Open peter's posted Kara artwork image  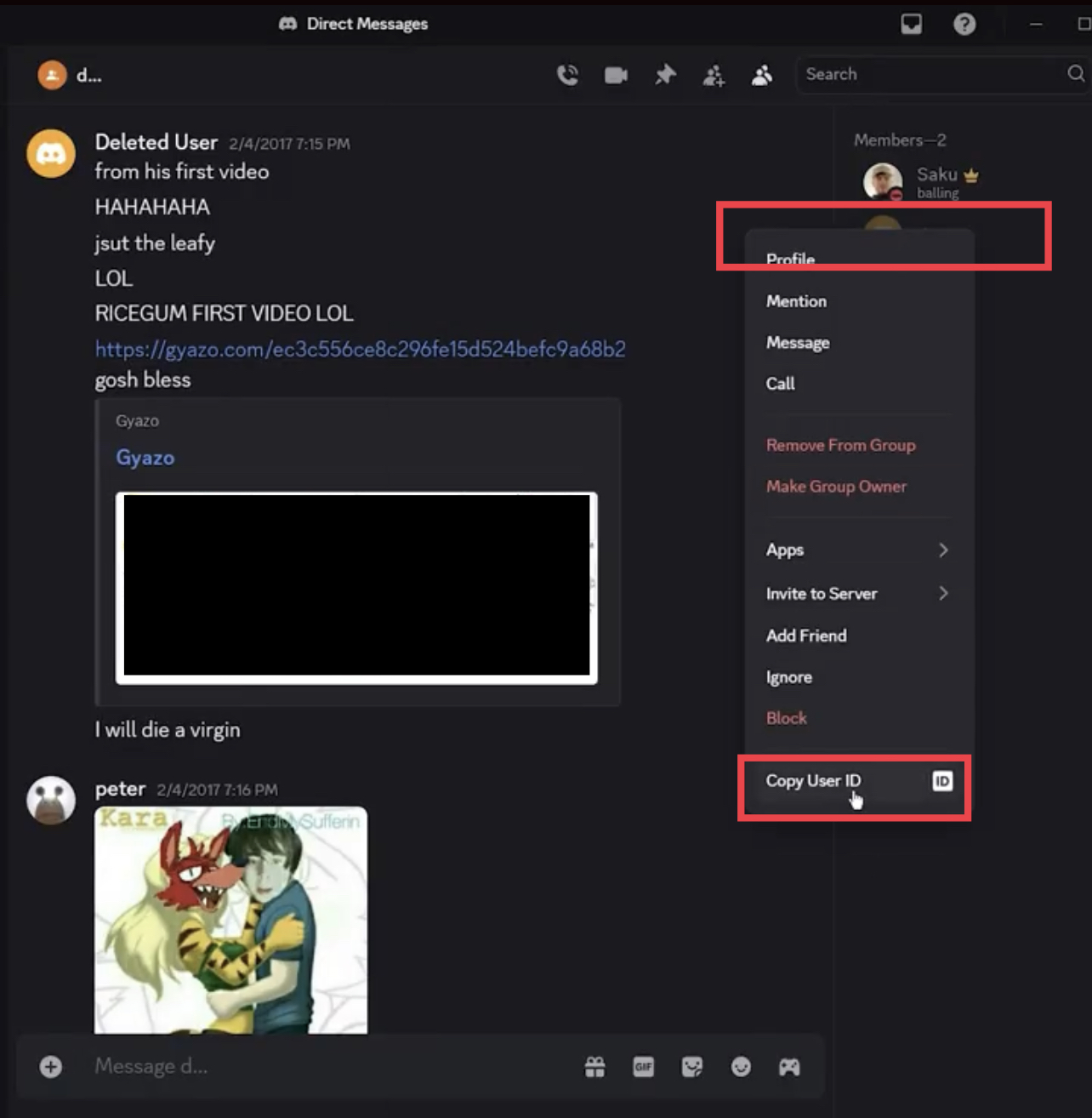pyautogui.click(x=230, y=920)
